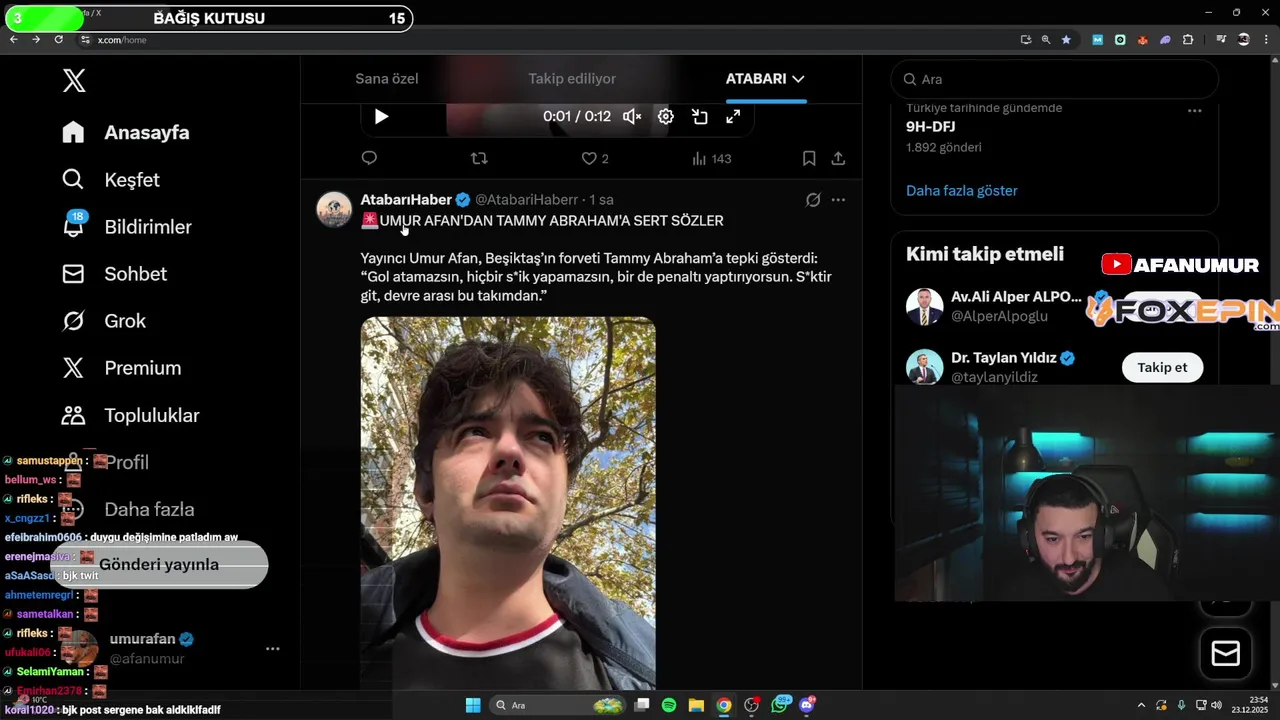Open the post's photo of man
Screen dimensions: 1280x720
coord(508,503)
